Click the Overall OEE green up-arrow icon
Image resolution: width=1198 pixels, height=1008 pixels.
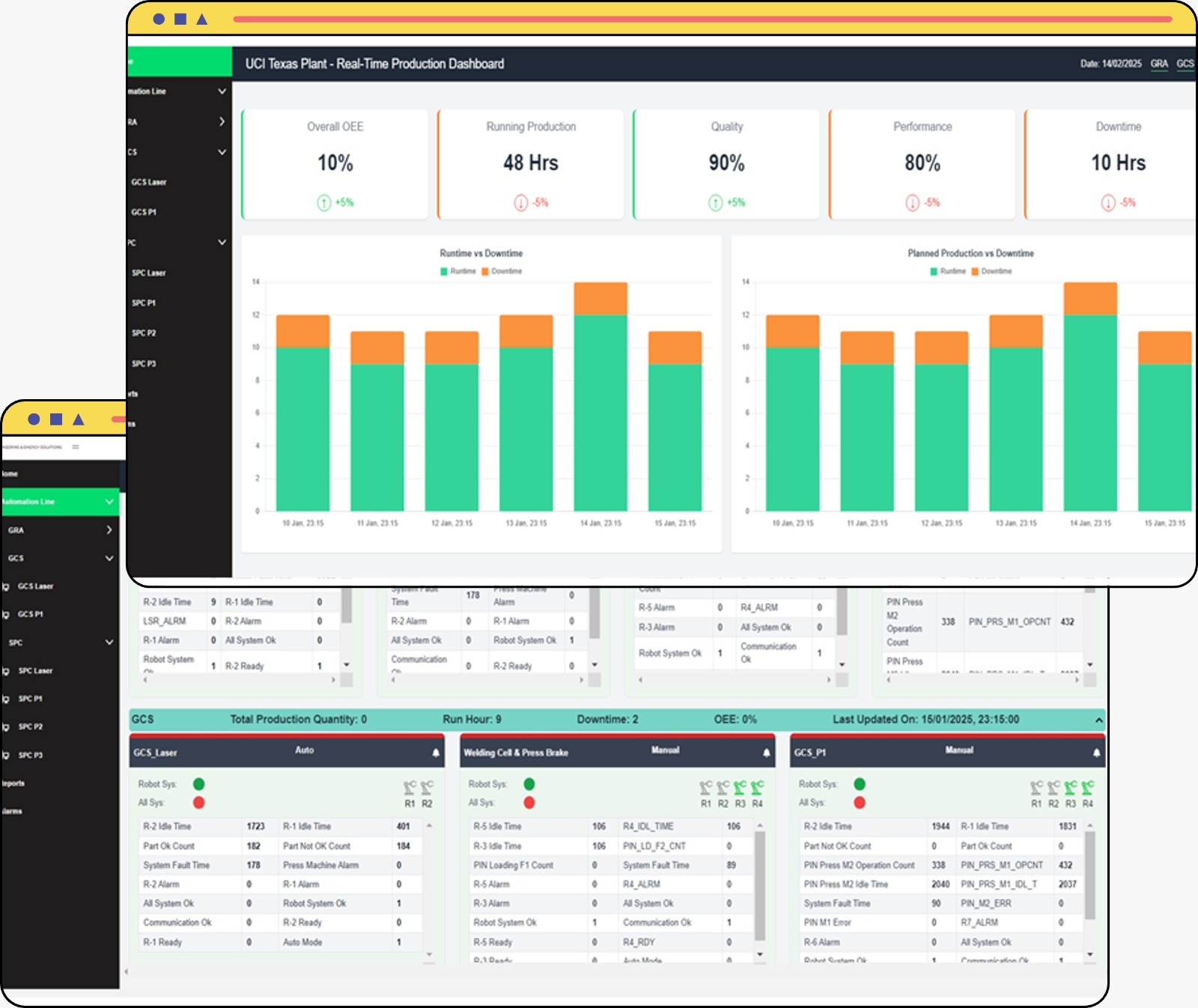tap(323, 203)
